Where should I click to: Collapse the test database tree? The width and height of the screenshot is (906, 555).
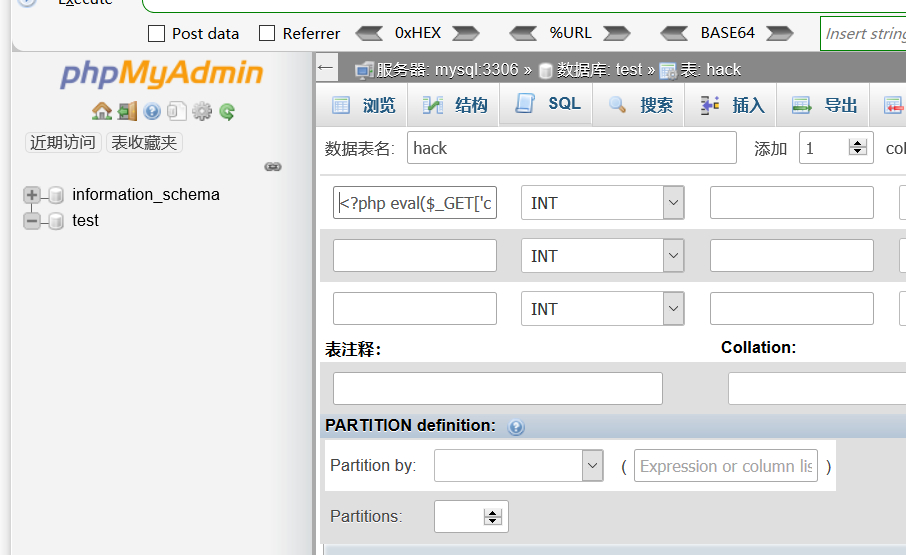tap(32, 221)
